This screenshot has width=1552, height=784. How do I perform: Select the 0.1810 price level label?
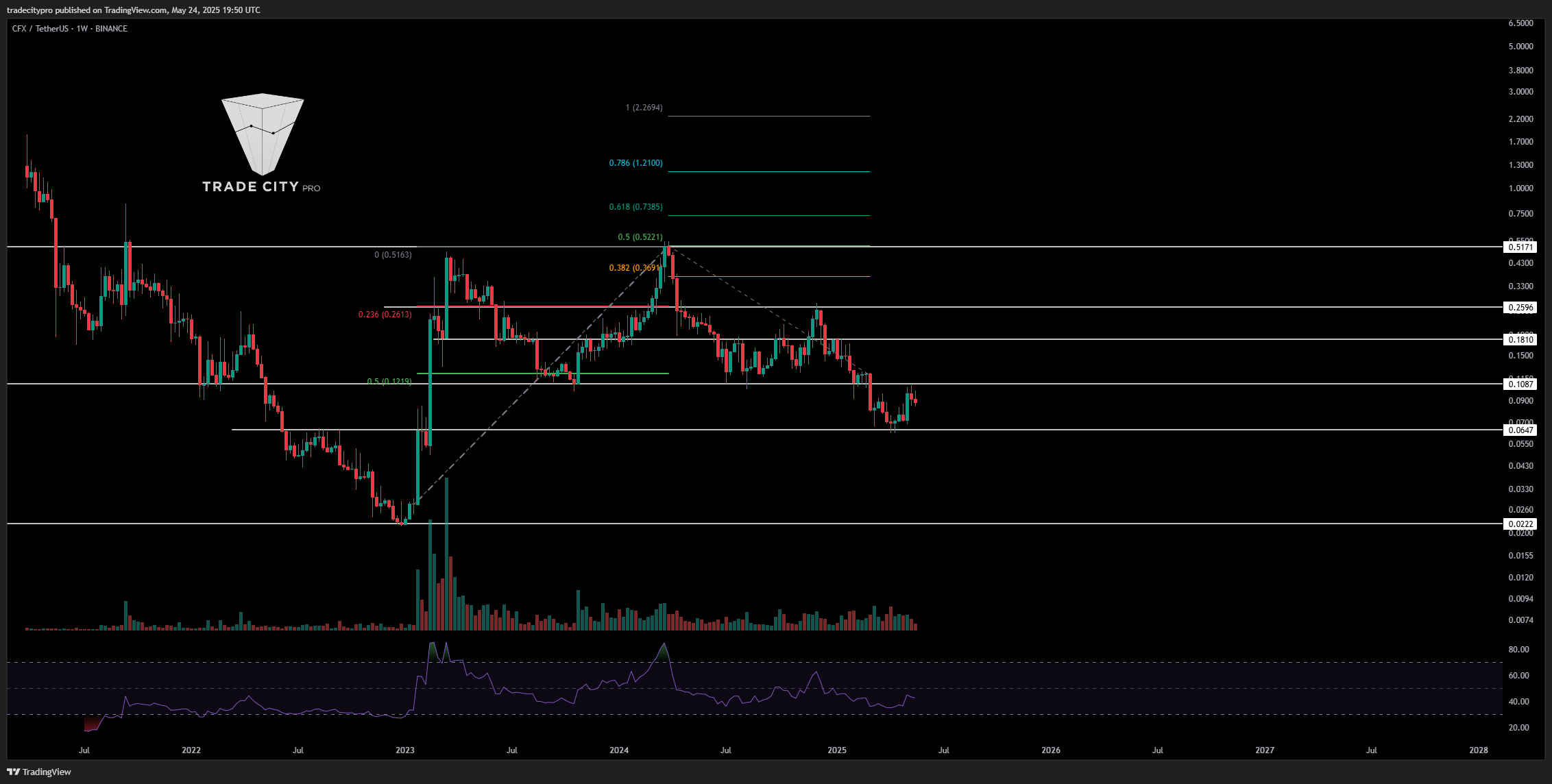pos(1520,340)
